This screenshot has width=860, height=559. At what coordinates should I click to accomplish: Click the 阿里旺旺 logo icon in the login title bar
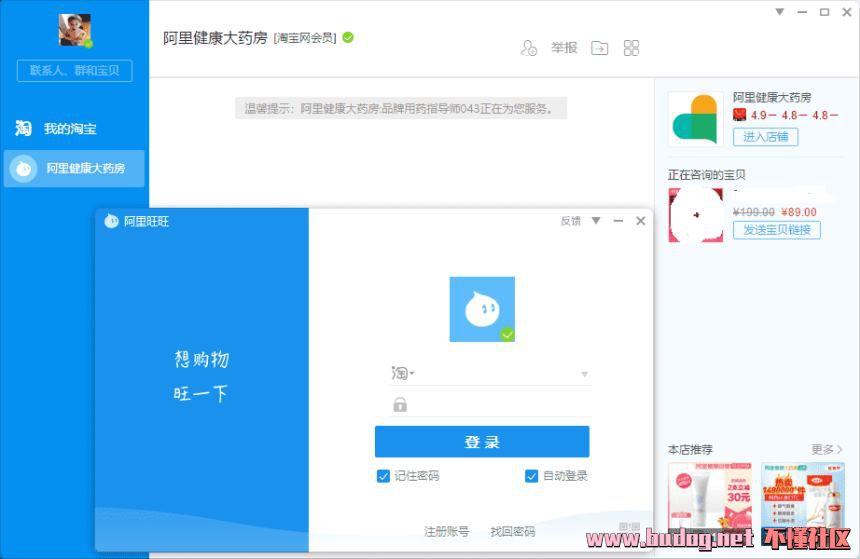[x=111, y=221]
